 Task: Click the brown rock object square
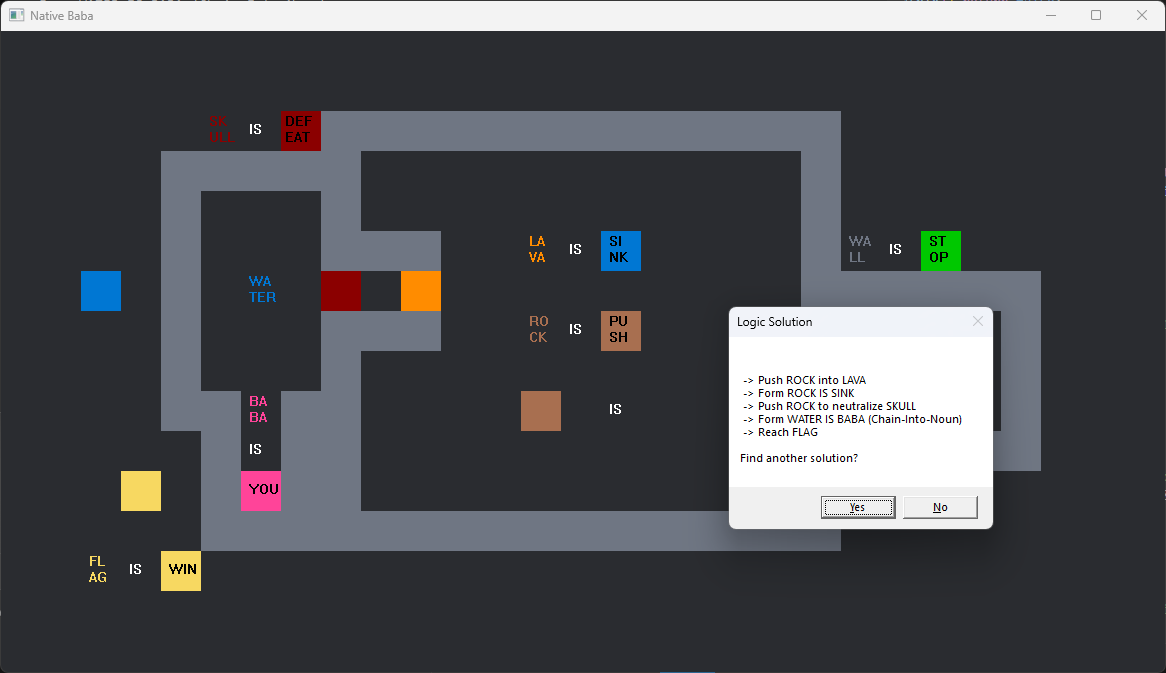coord(541,410)
